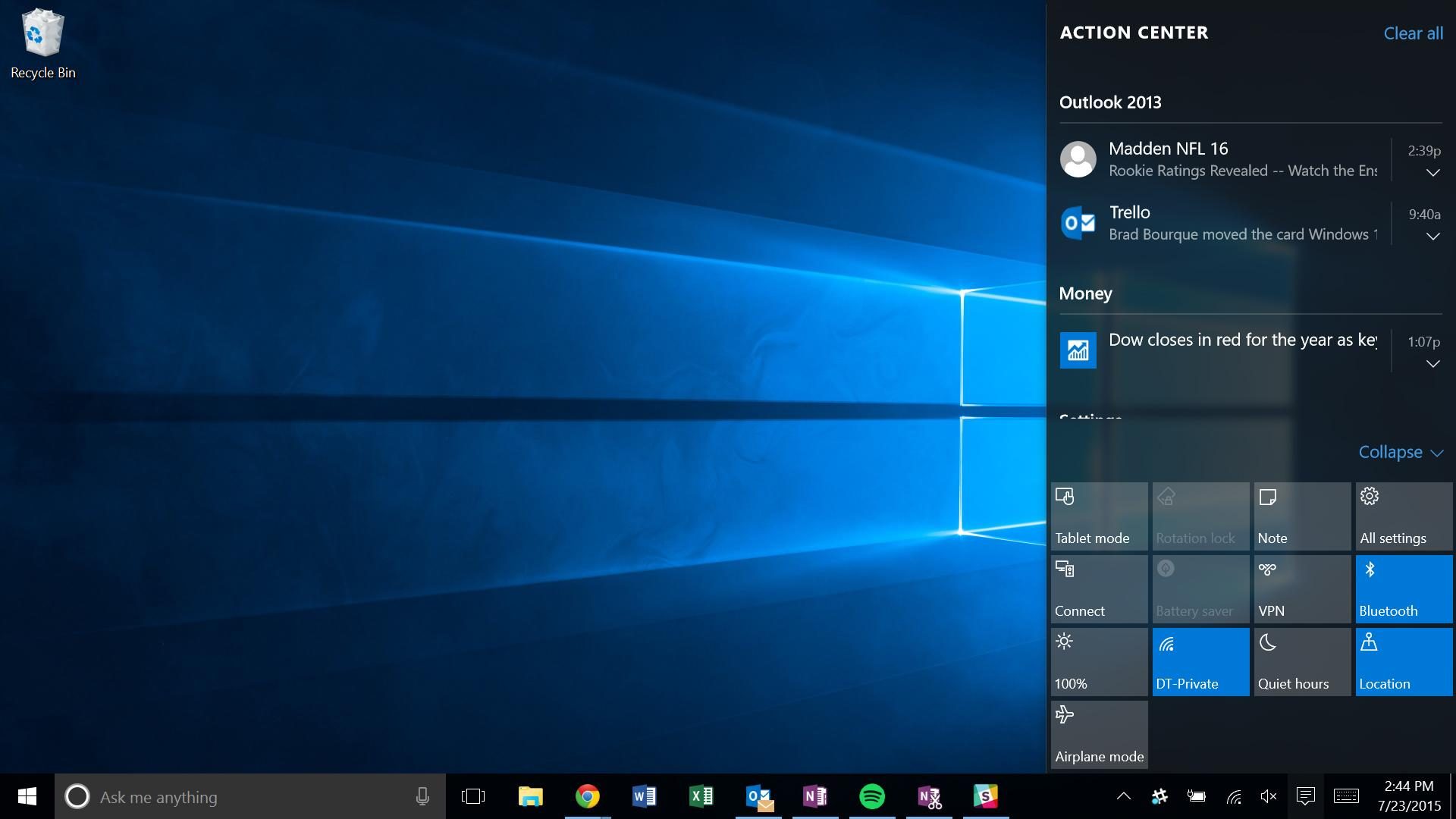Turn off the Location tile
The image size is (1456, 819).
click(x=1404, y=662)
